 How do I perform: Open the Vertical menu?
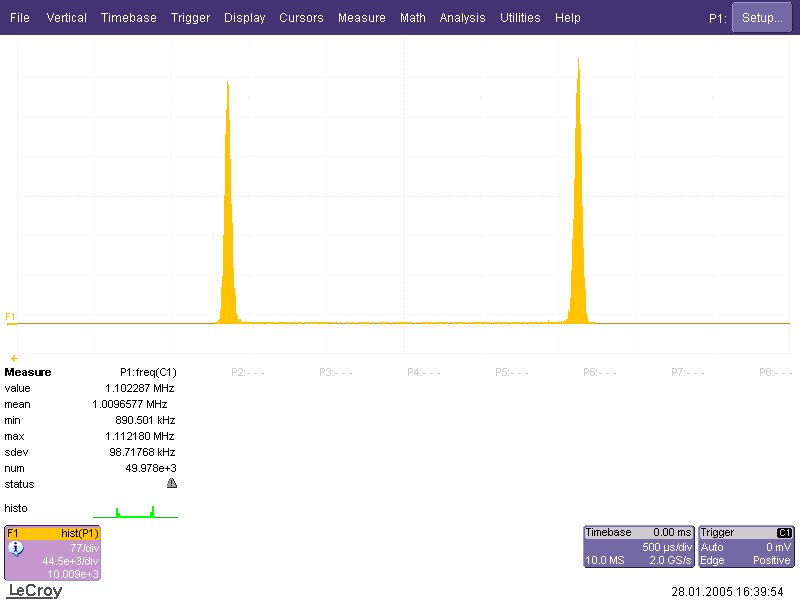(66, 18)
